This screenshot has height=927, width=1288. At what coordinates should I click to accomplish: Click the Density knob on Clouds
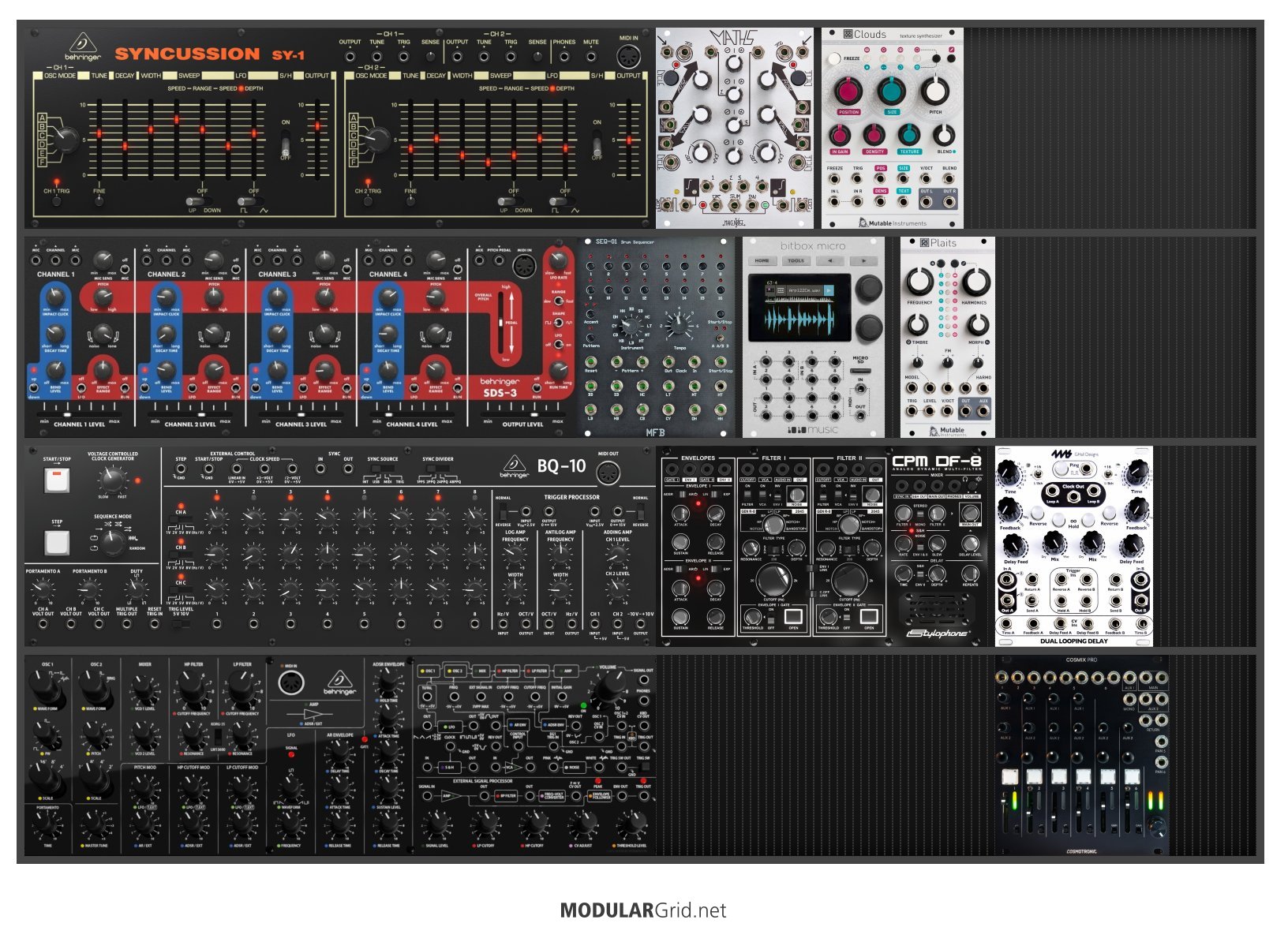click(874, 135)
